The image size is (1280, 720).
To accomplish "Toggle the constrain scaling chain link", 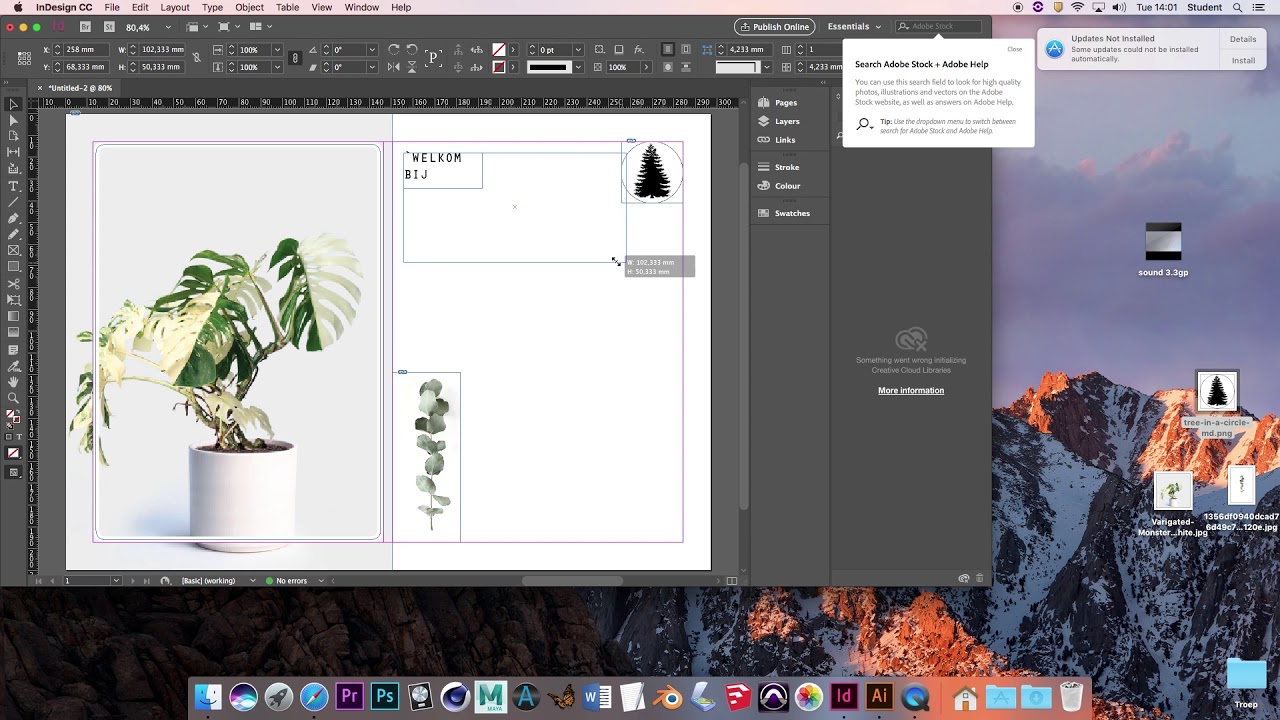I will (x=294, y=58).
